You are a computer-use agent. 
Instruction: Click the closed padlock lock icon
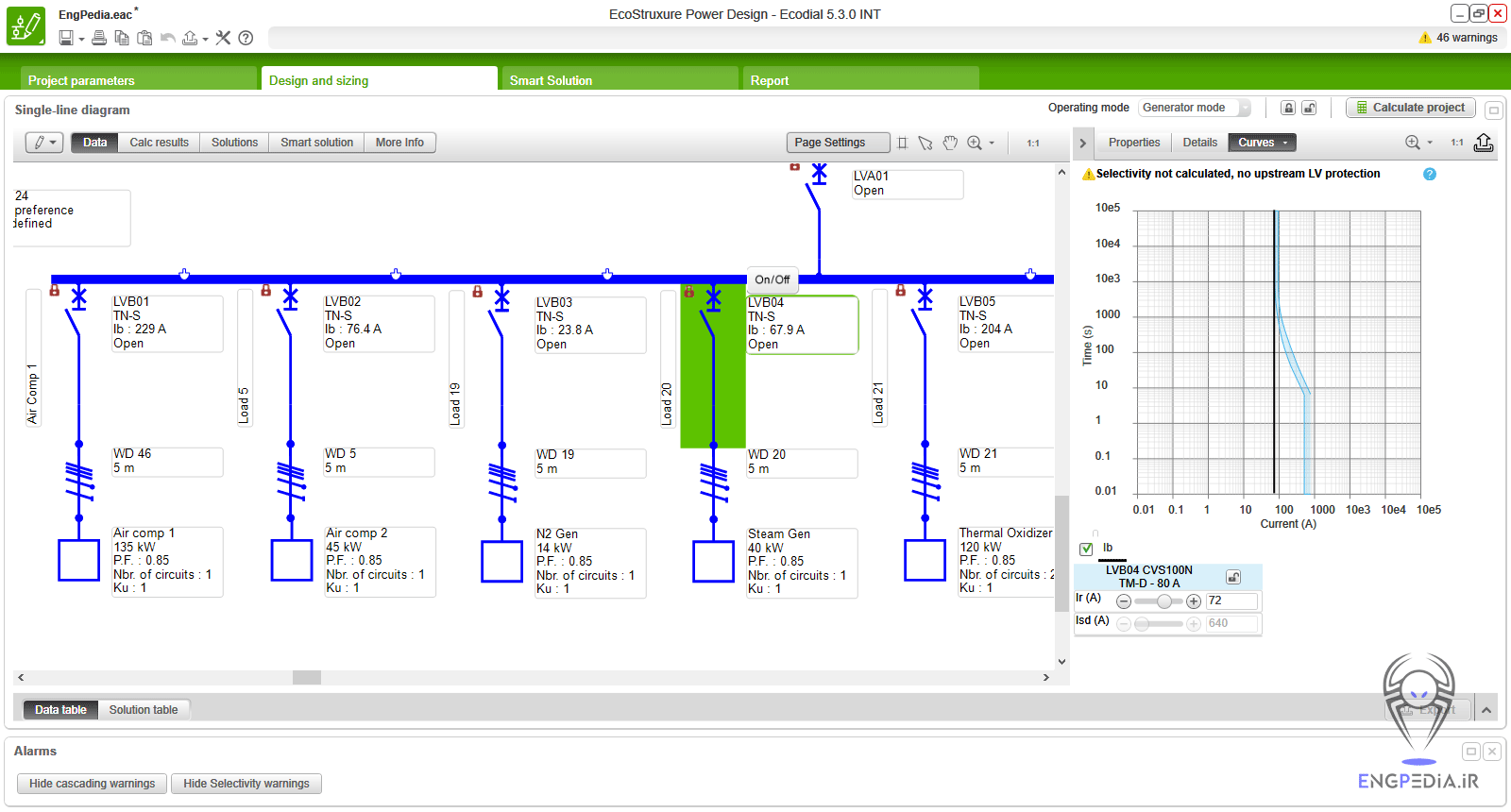(1288, 108)
